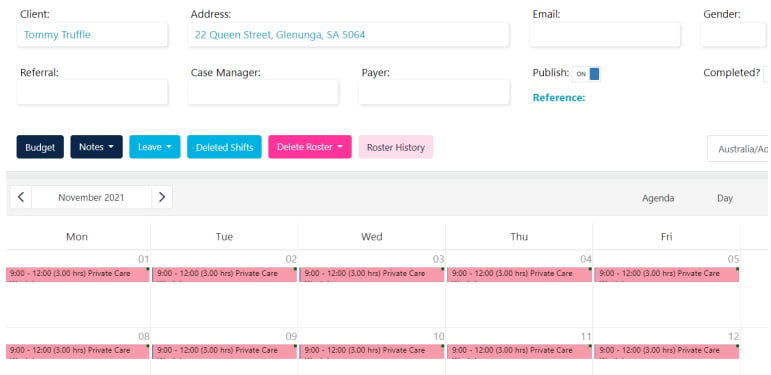View Deleted Shifts
The image size is (771, 375).
[224, 147]
